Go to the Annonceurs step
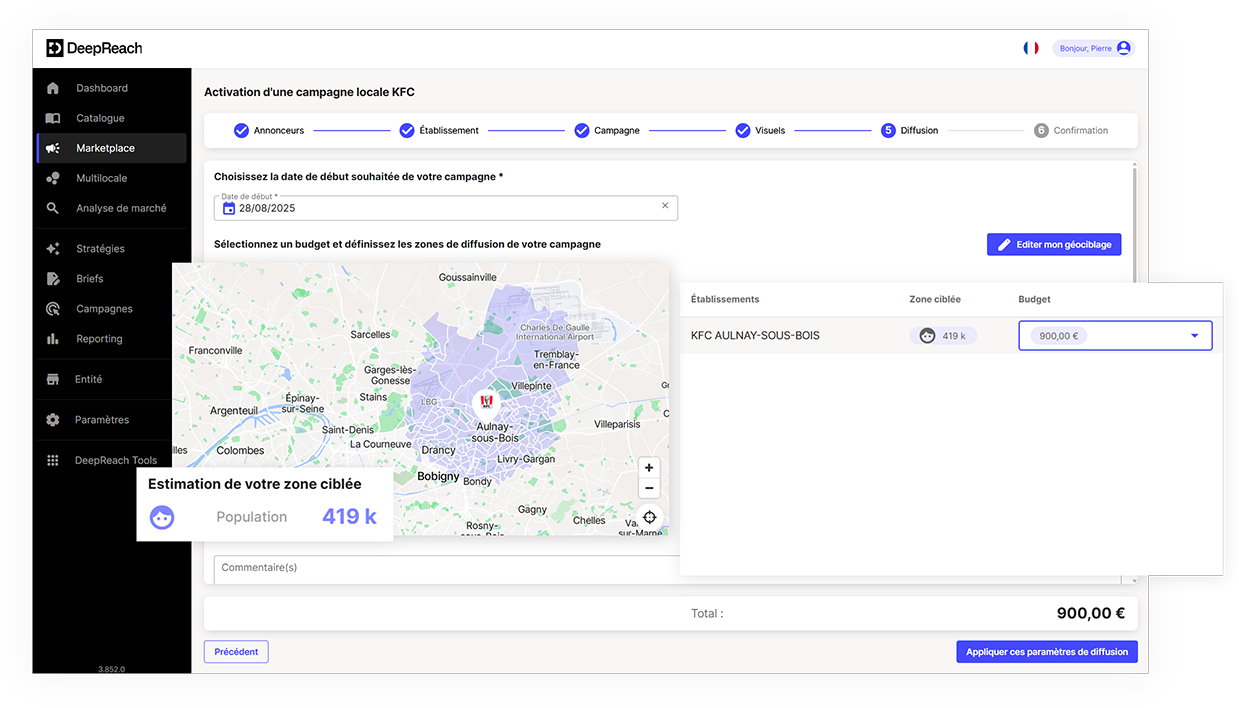 tap(269, 130)
